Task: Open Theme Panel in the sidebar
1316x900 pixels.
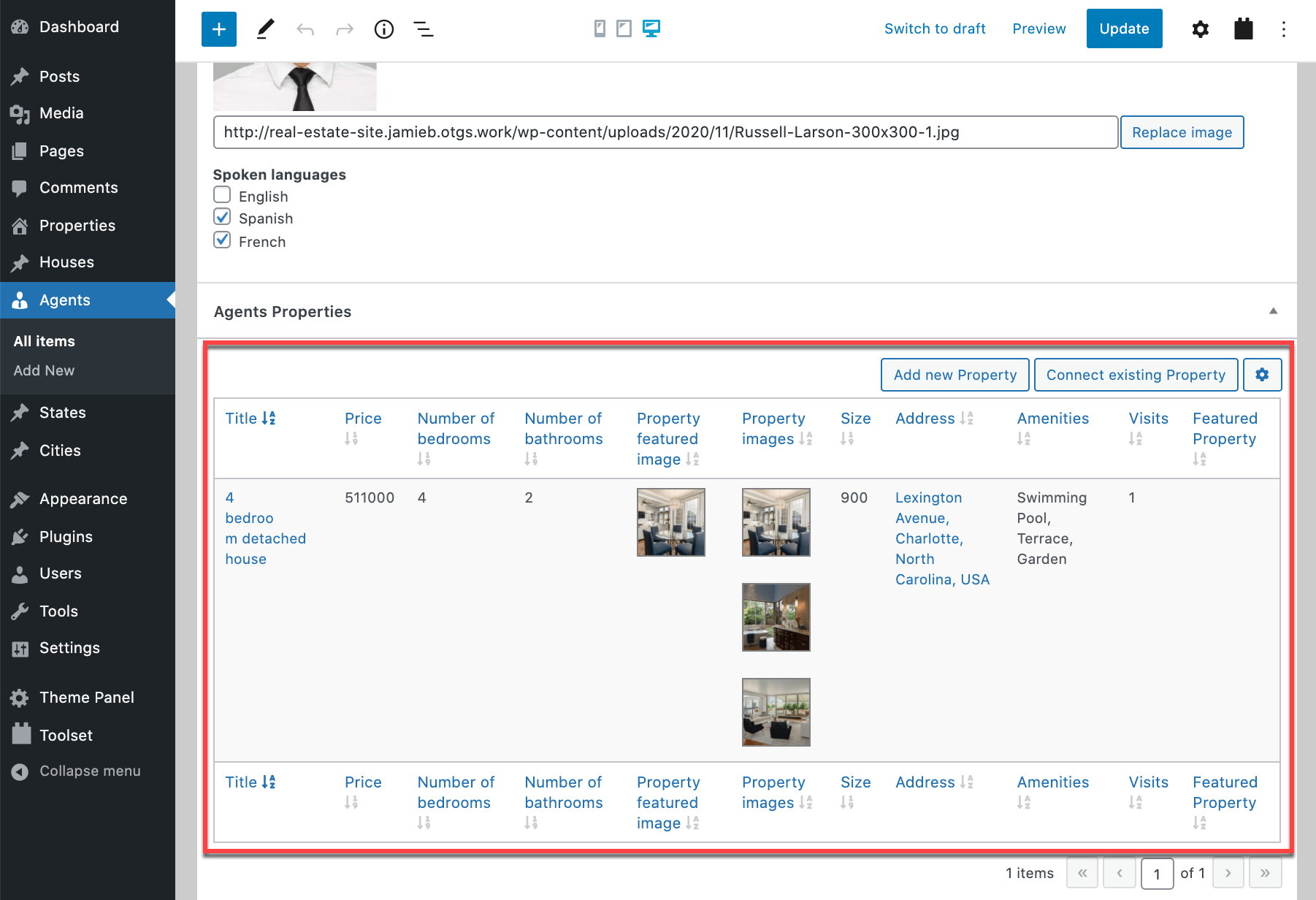Action: click(86, 698)
